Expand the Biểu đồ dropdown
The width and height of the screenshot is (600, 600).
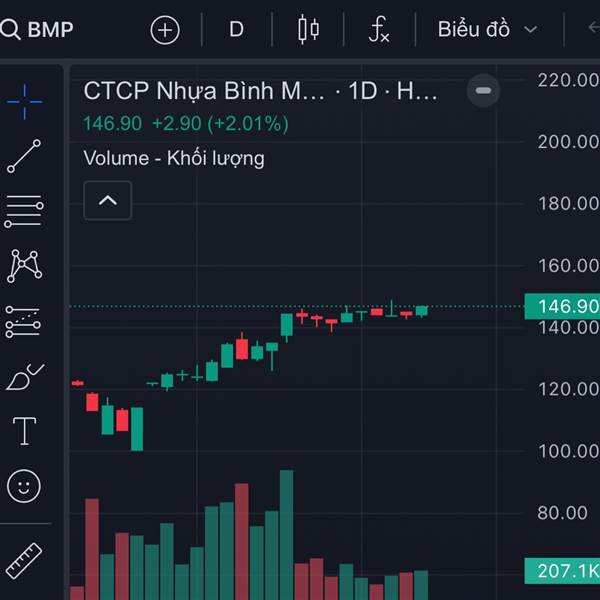[488, 29]
